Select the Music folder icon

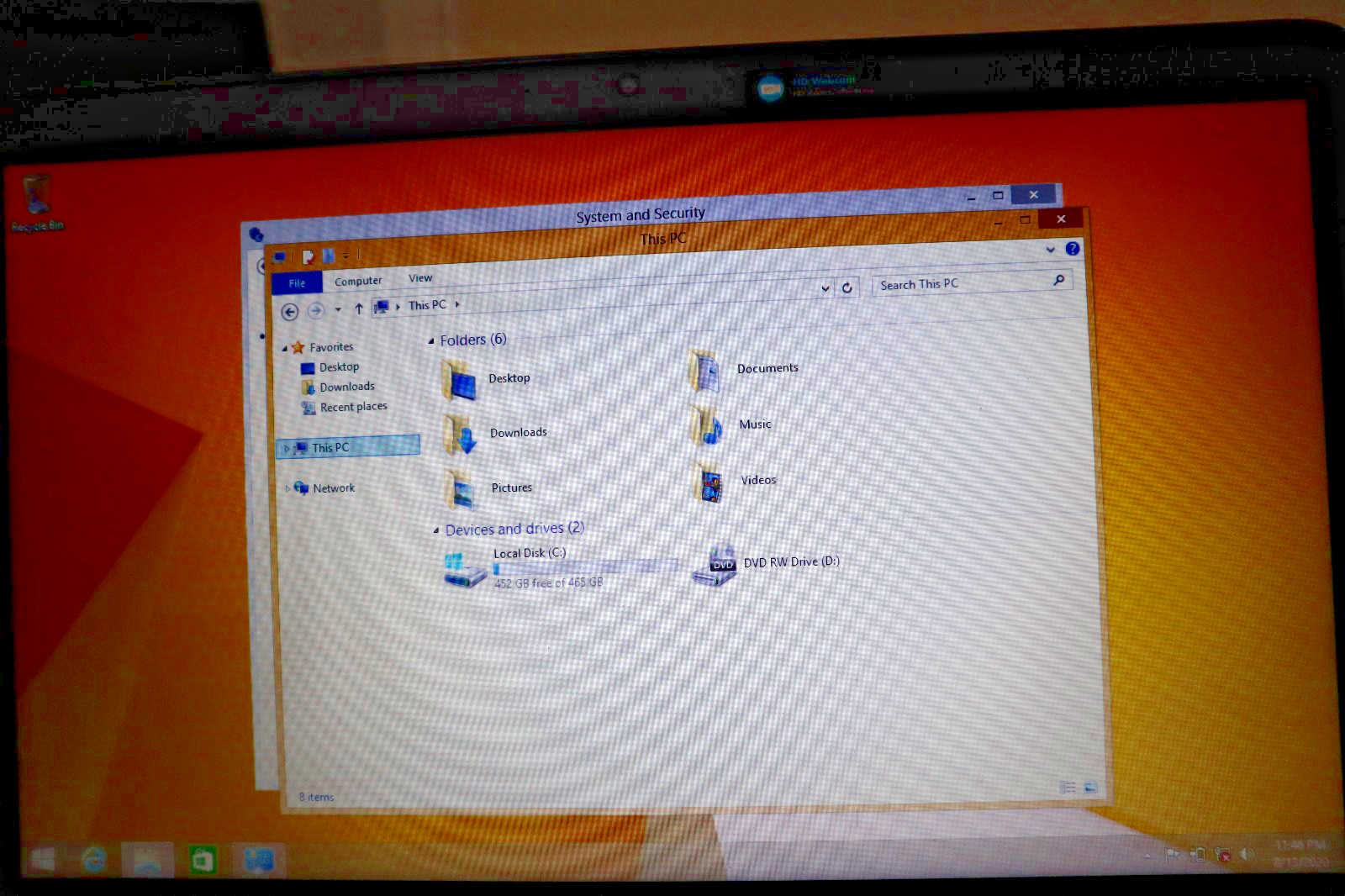pos(707,426)
